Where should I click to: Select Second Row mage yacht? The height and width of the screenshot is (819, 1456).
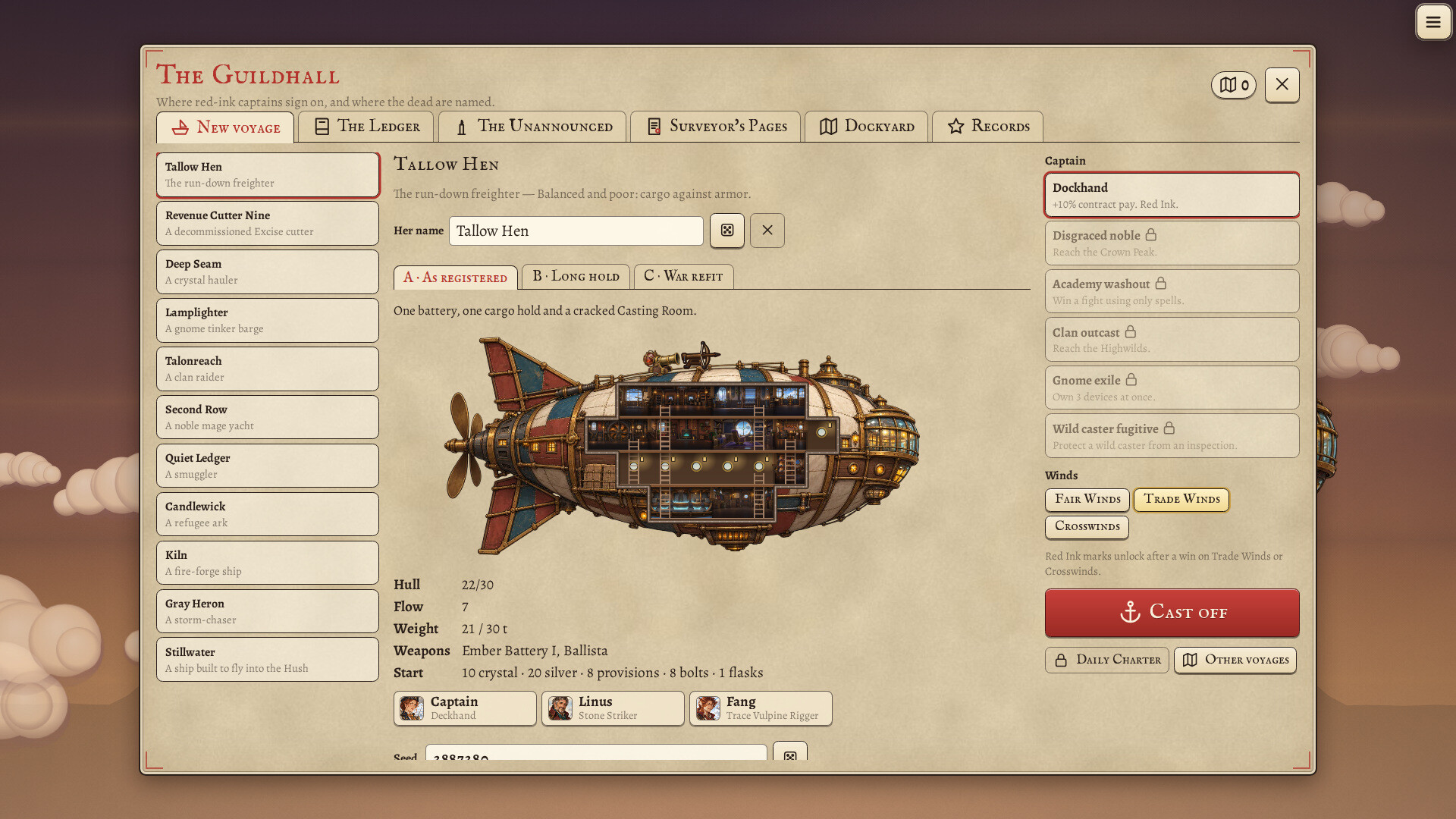click(267, 417)
